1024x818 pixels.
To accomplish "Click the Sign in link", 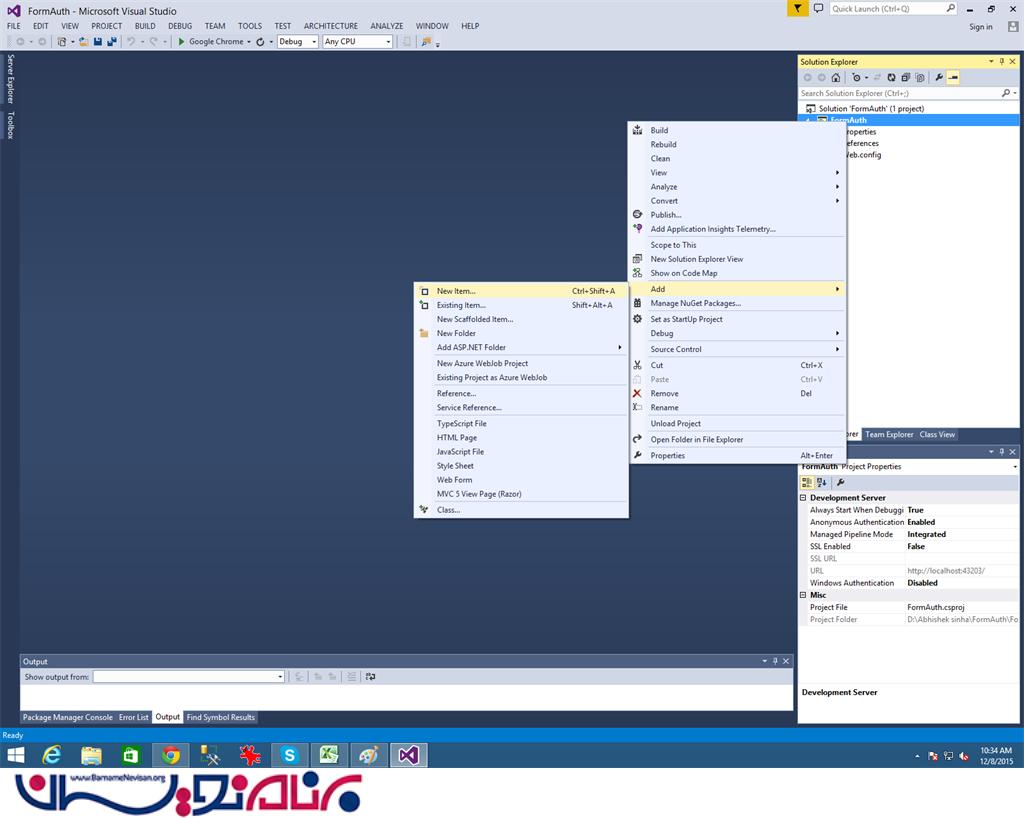I will (x=980, y=27).
